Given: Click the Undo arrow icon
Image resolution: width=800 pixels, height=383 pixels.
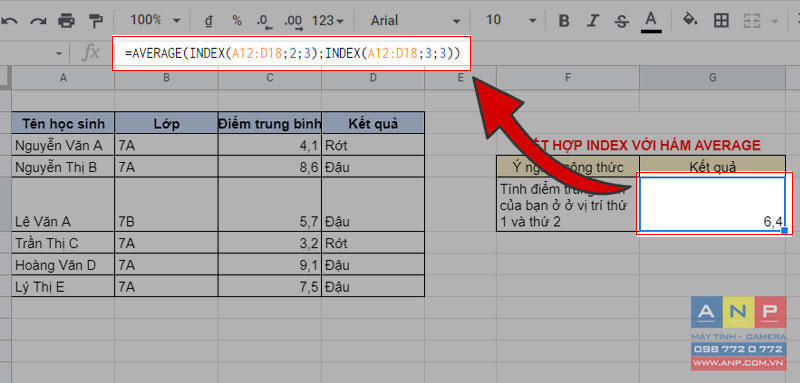Looking at the screenshot, I should [x=9, y=21].
